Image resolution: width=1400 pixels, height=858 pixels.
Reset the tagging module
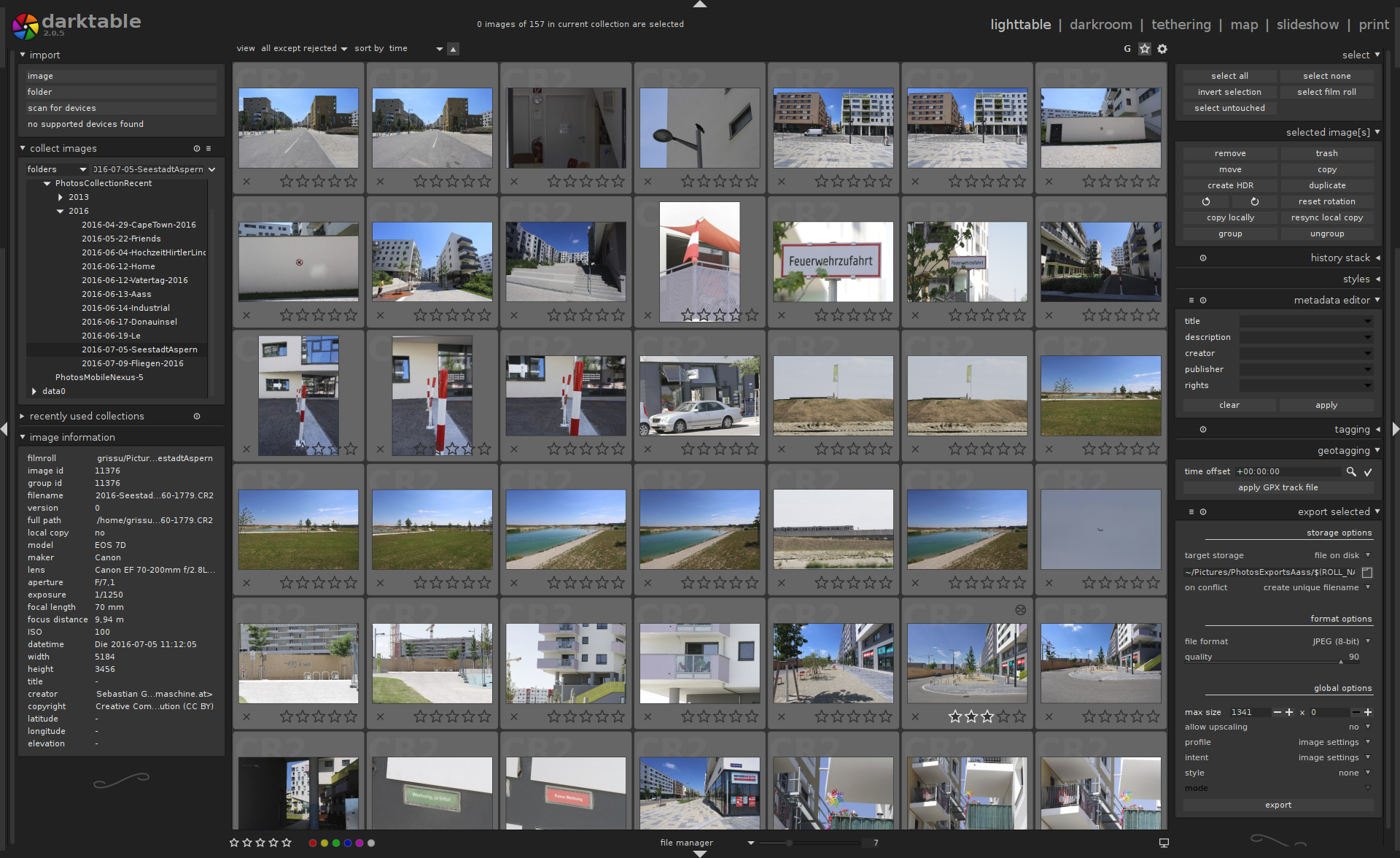[1203, 430]
